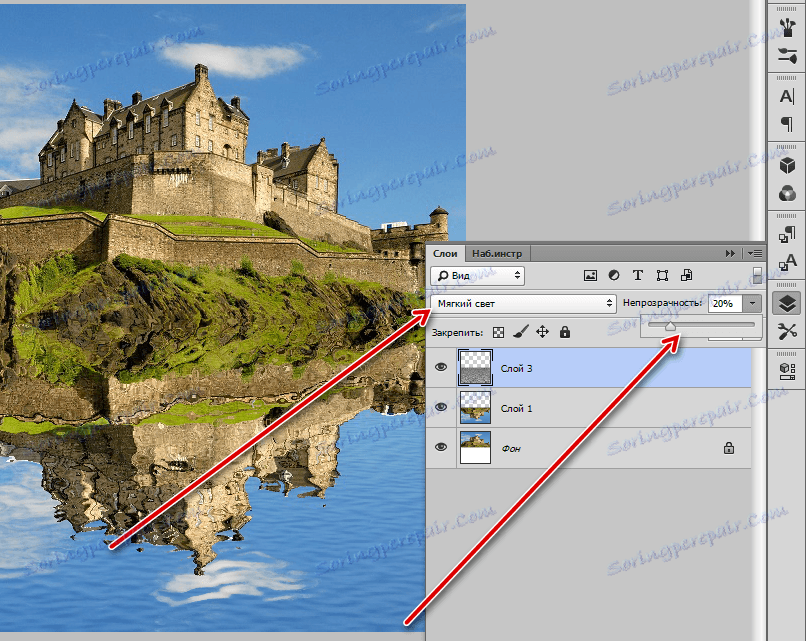Collapse panel with double-arrow button
This screenshot has height=641, width=806.
tap(730, 253)
